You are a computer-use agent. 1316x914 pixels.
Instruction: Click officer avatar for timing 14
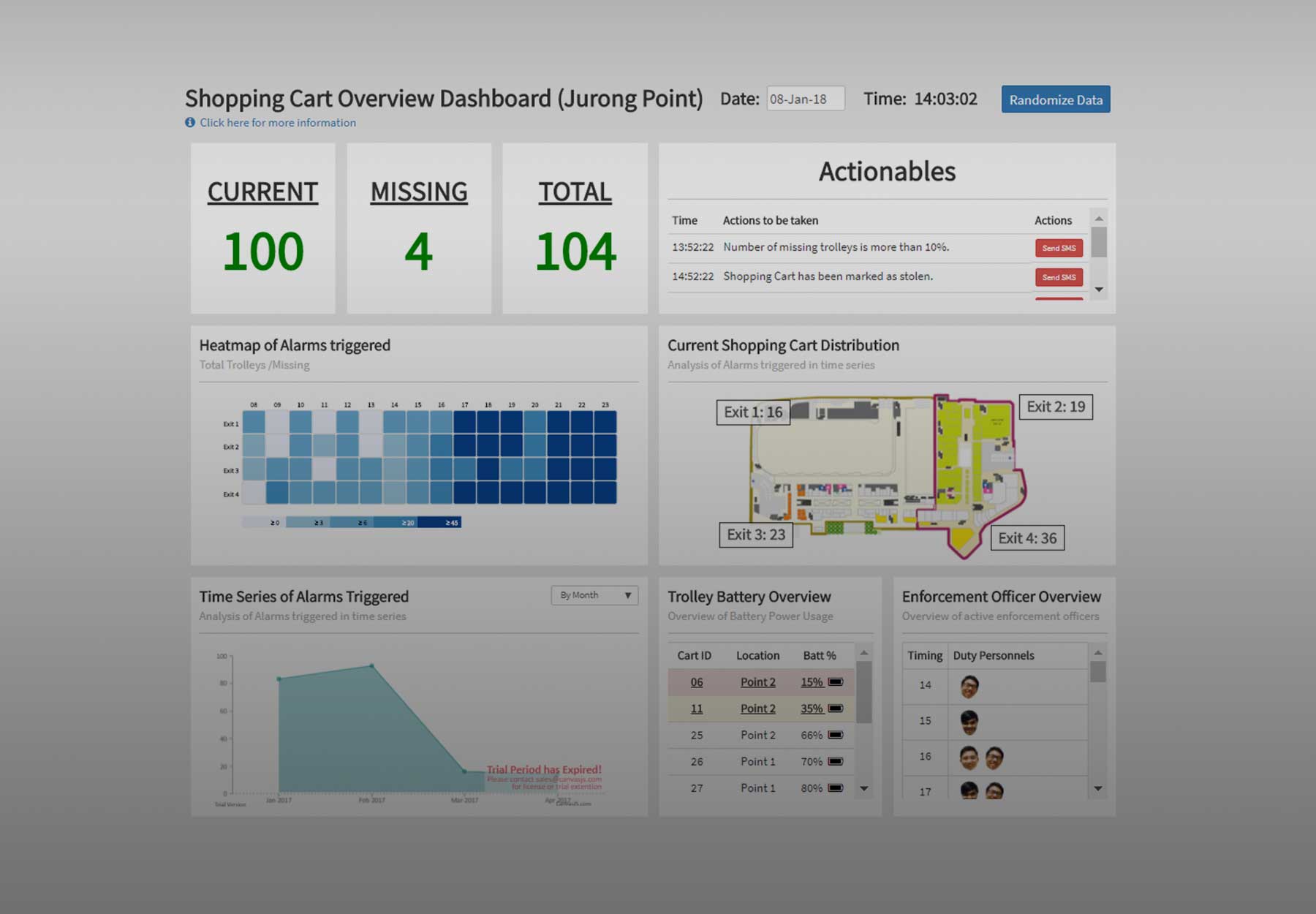[969, 687]
